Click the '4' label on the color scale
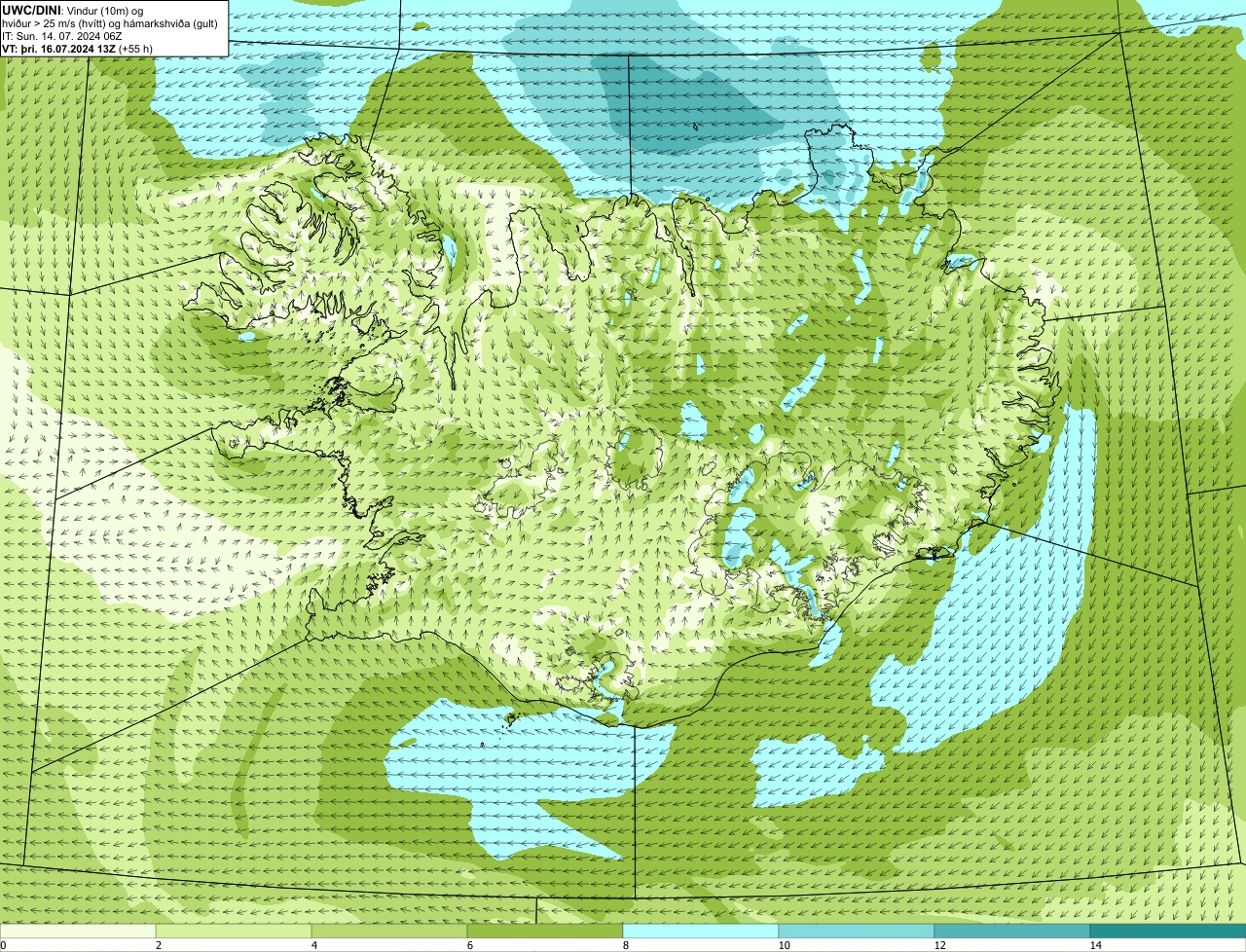The width and height of the screenshot is (1246, 952). click(313, 945)
